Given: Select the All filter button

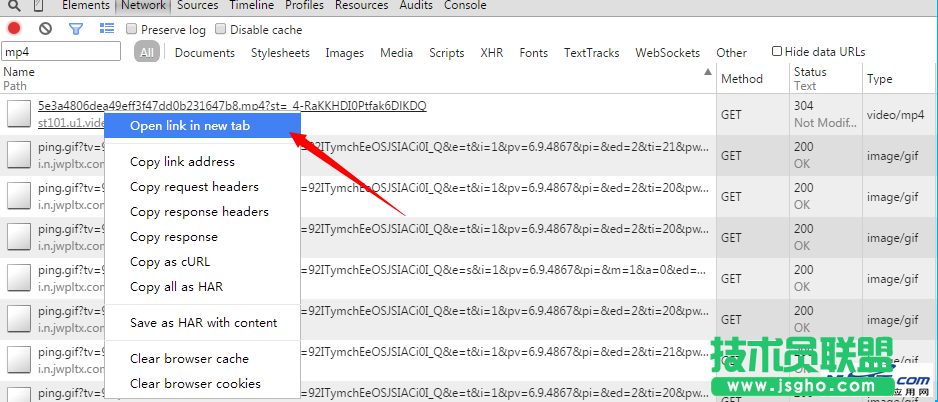Looking at the screenshot, I should pyautogui.click(x=147, y=52).
